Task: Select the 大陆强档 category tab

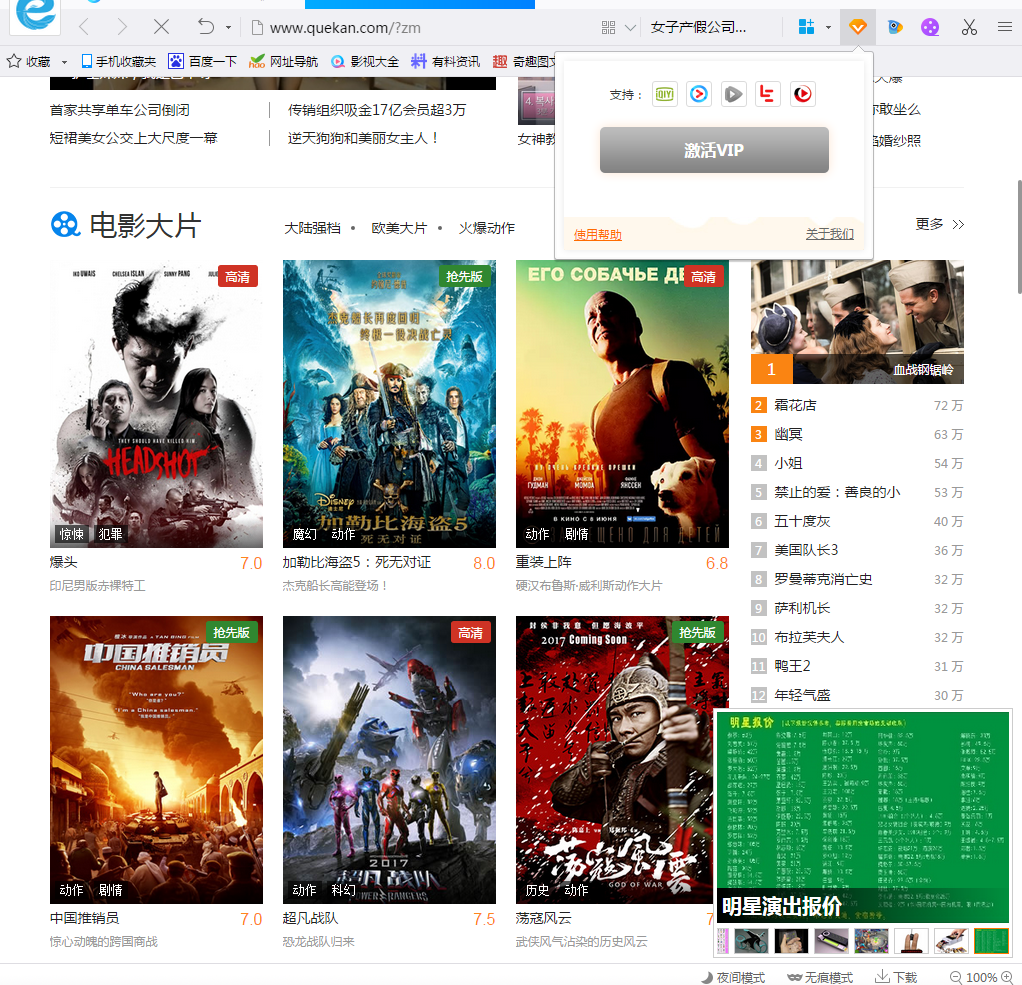Action: [x=312, y=228]
